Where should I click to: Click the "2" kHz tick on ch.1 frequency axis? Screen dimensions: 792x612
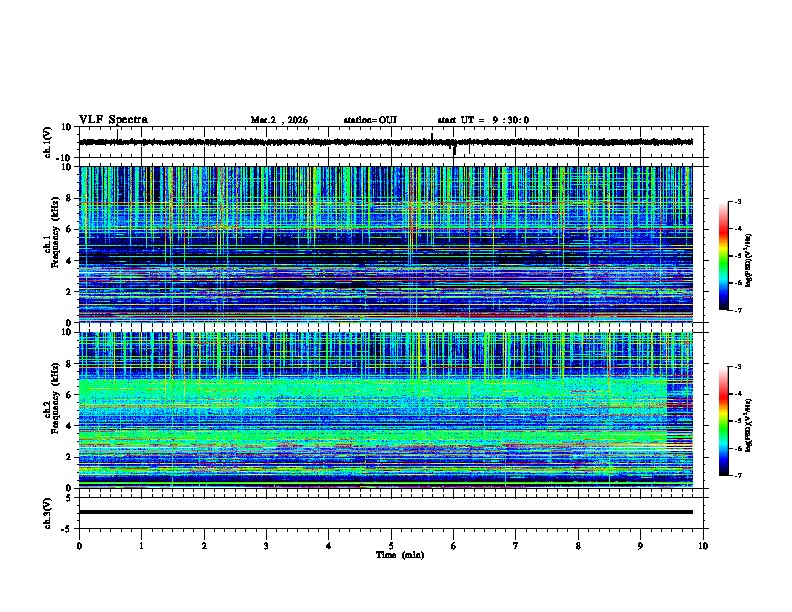(70, 292)
